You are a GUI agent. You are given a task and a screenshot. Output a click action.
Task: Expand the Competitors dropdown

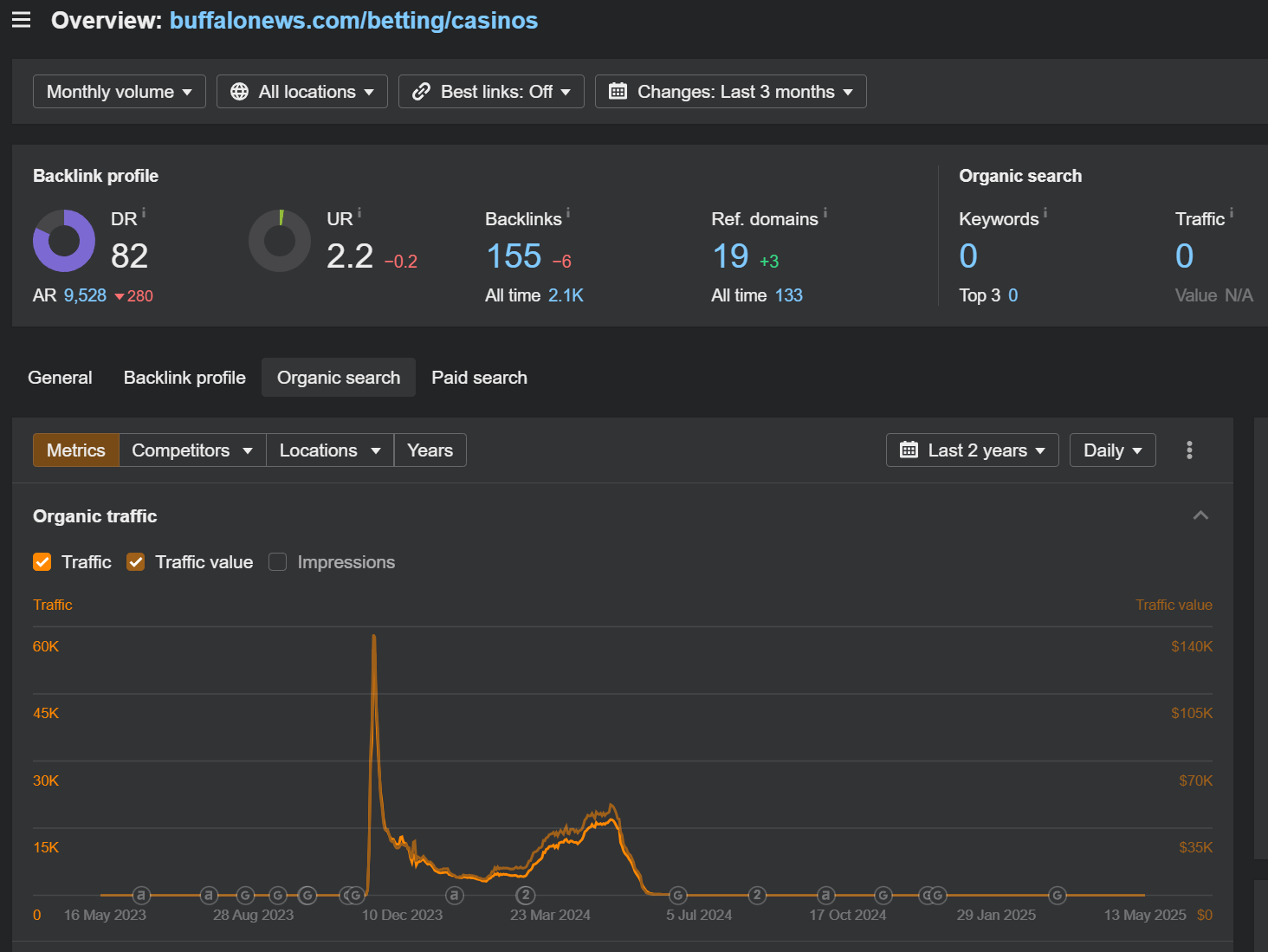192,450
